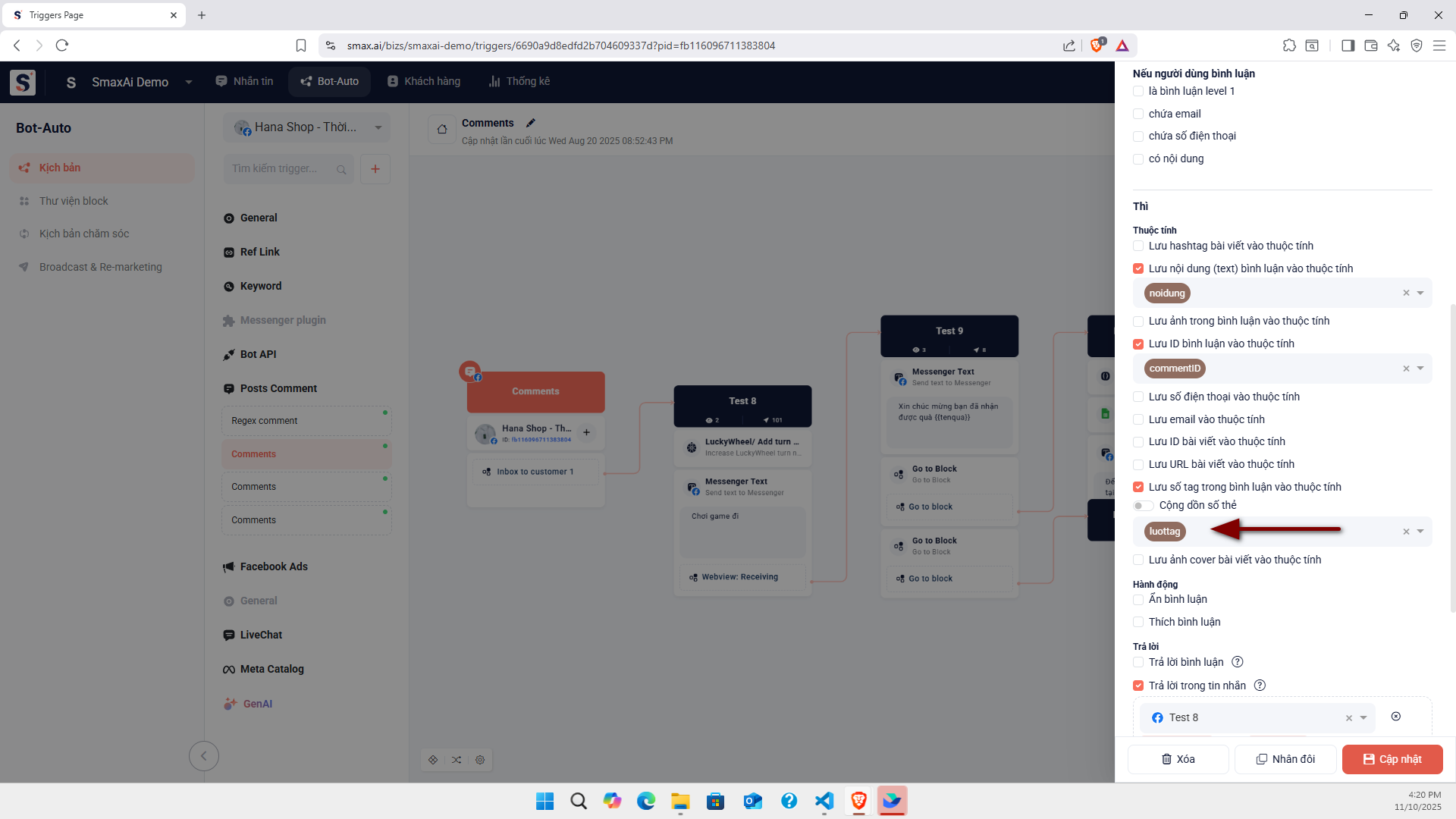This screenshot has height=819, width=1456.
Task: Open File Explorer from the taskbar
Action: 679,801
